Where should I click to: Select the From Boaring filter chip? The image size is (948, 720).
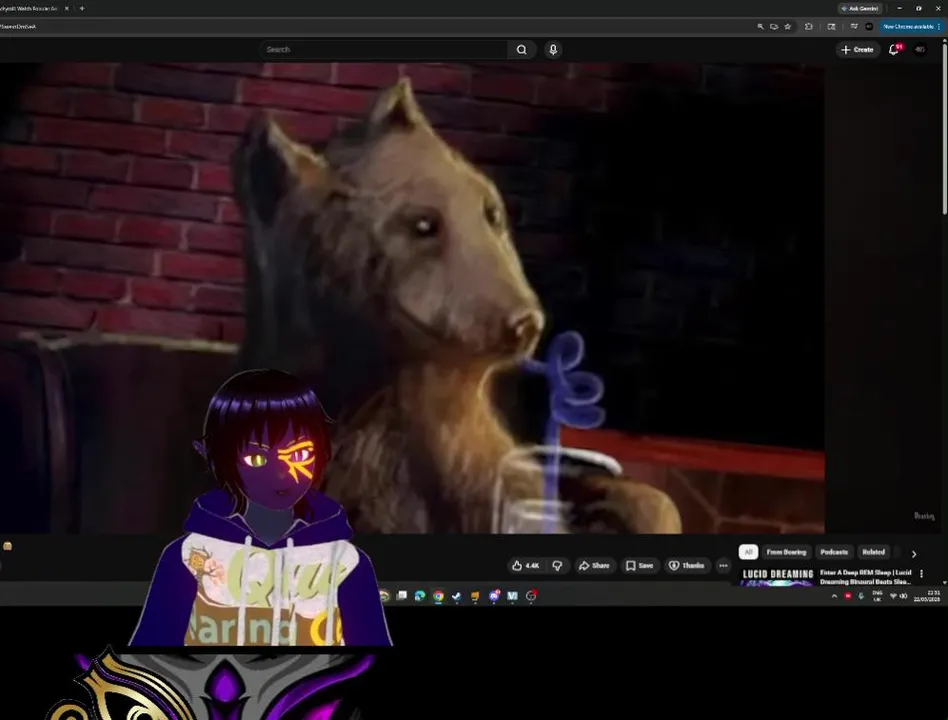pos(786,552)
